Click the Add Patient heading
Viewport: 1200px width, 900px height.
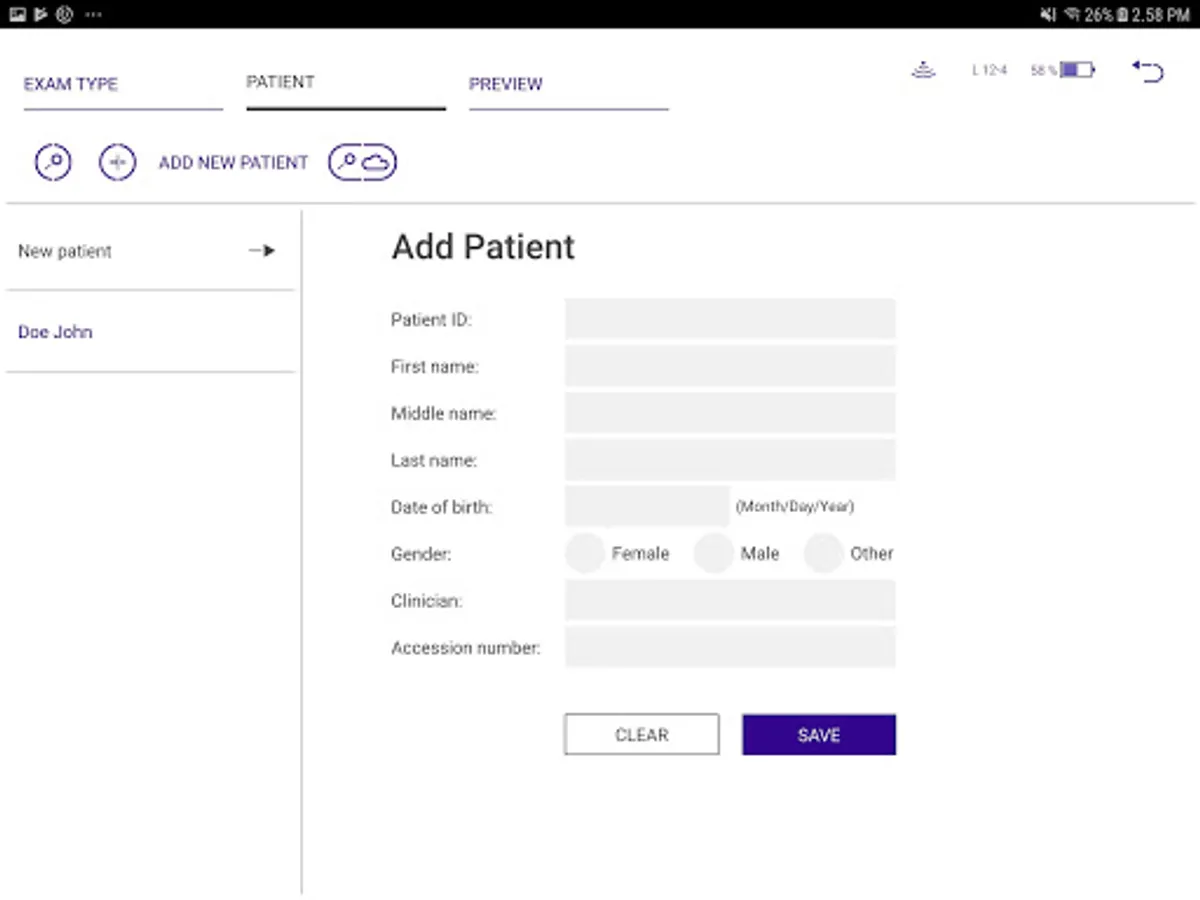pos(483,247)
